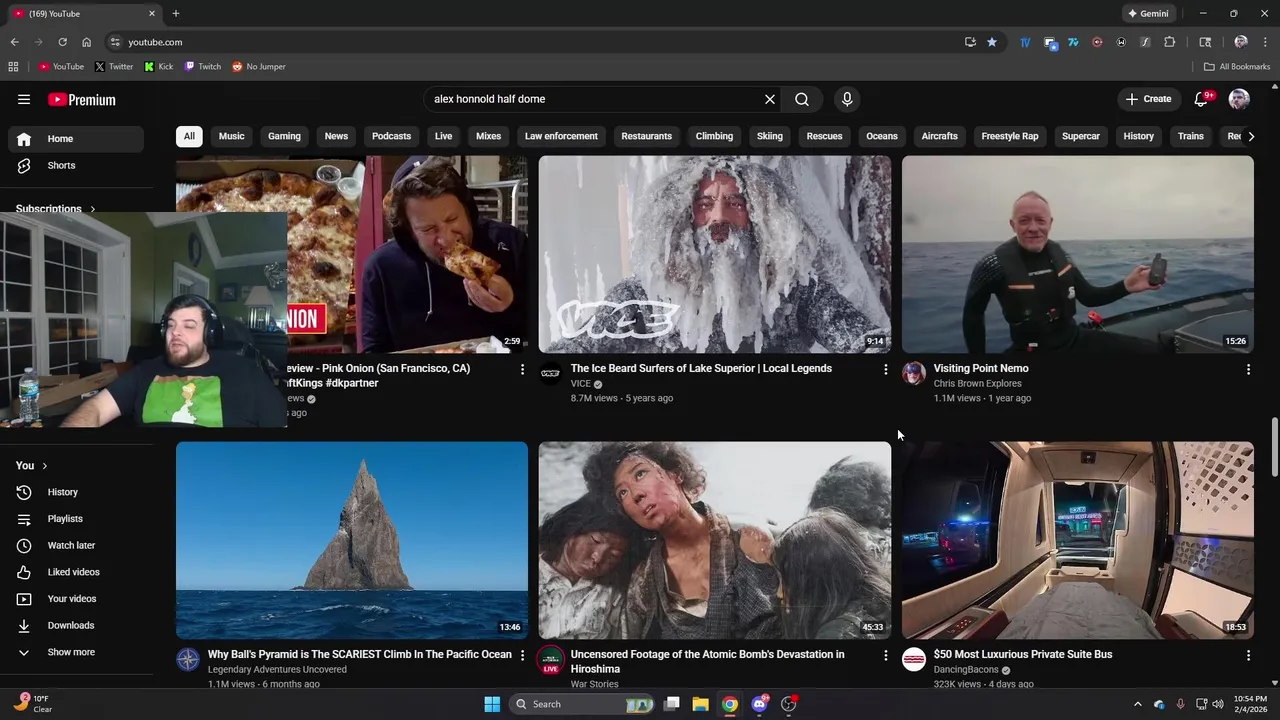Screen dimensions: 1280x720
Task: Open Your videos in the sidebar
Action: pos(76,599)
